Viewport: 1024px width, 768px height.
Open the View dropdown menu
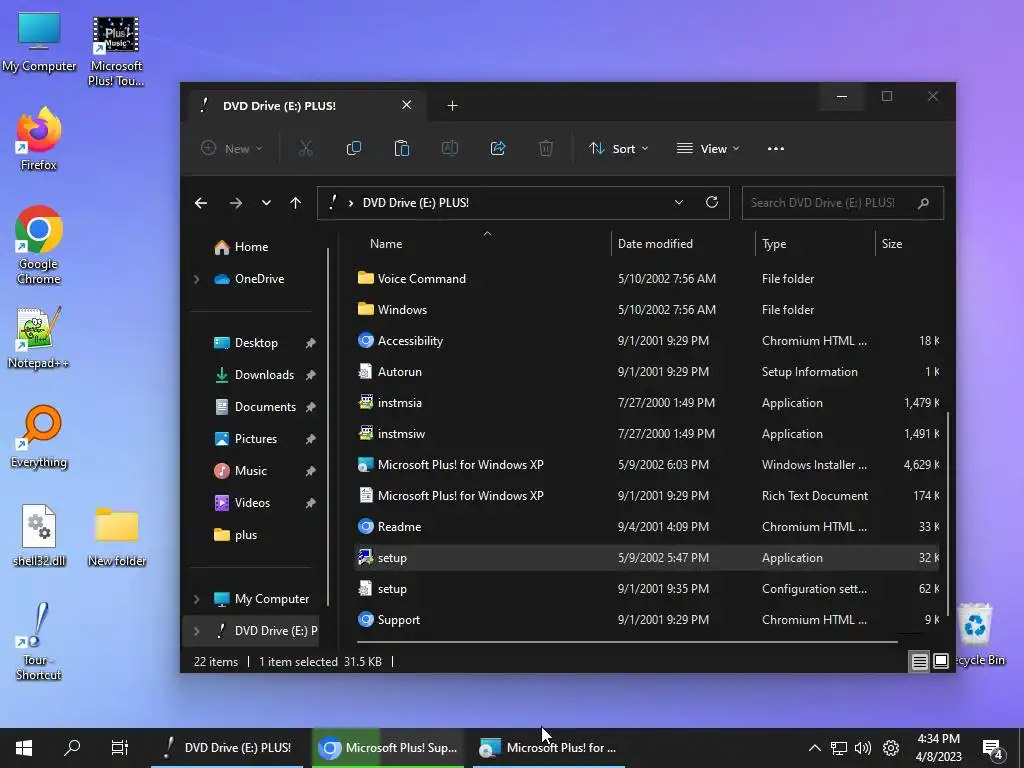[x=709, y=148]
